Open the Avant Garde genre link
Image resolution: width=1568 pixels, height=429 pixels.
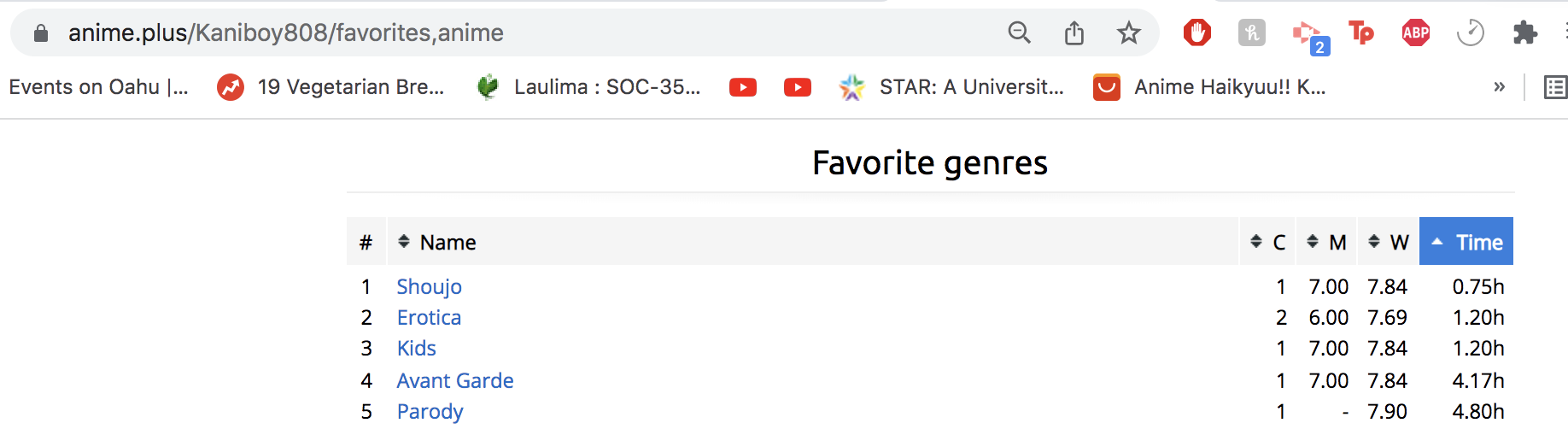coord(455,381)
